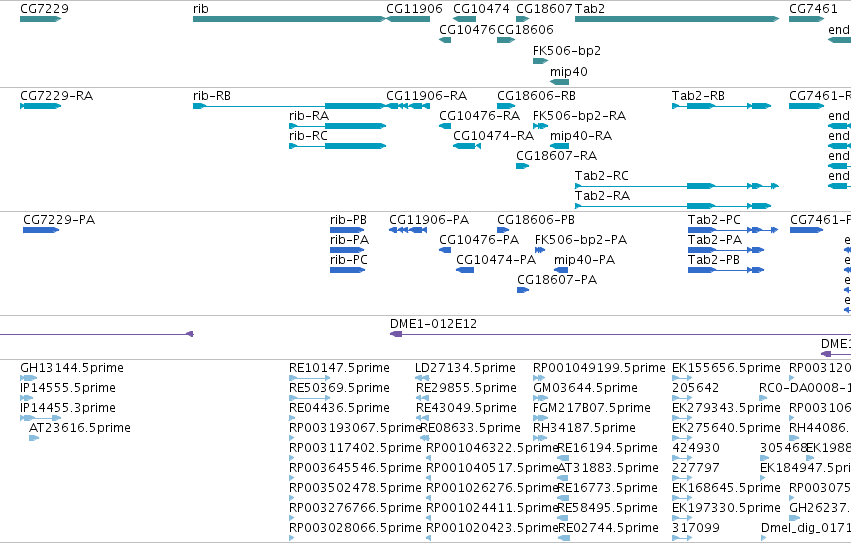
Task: Select the Tab2-PB protein
Action: [726, 270]
